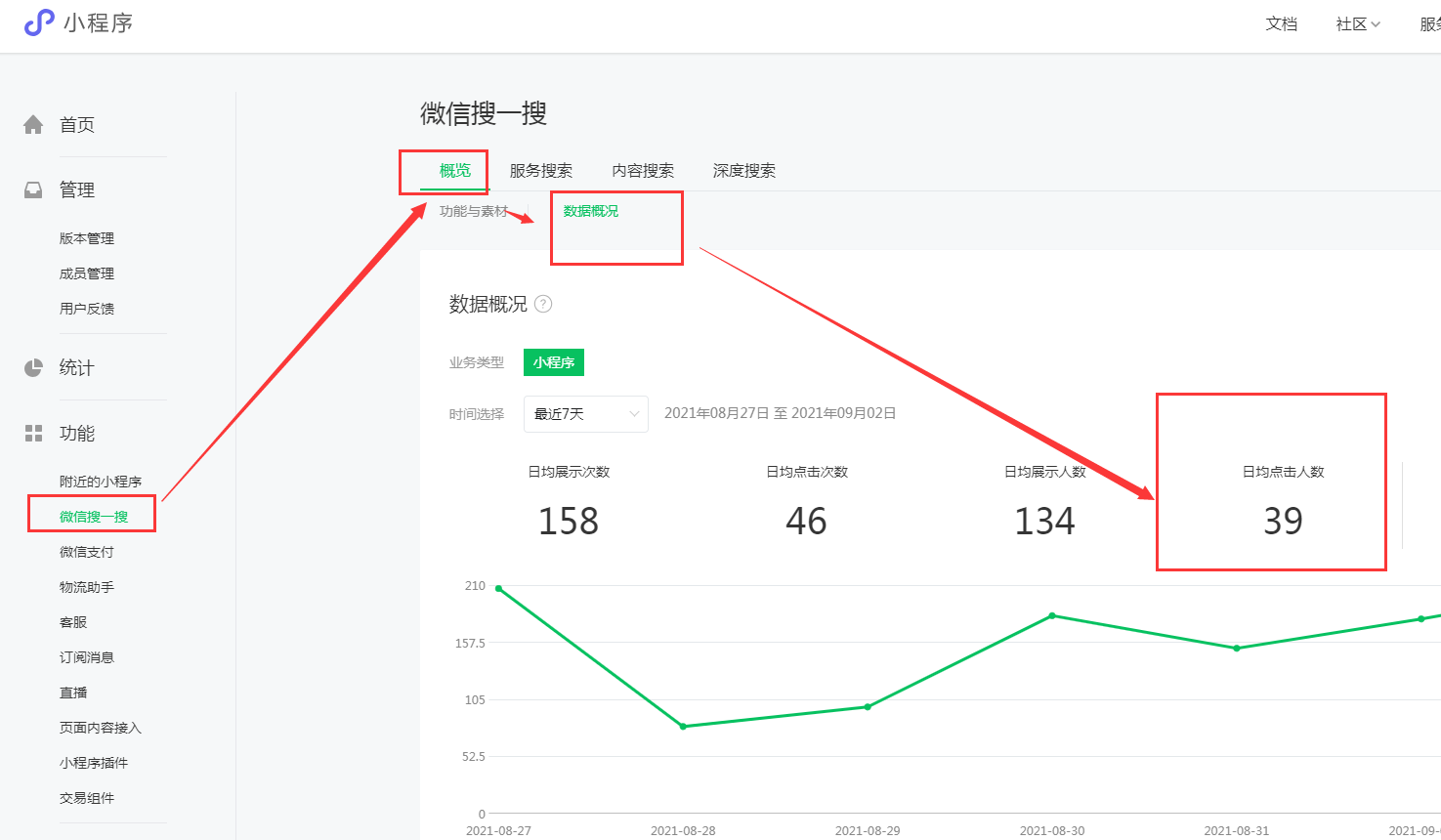Viewport: 1441px width, 840px height.
Task: Open 功能 section in the sidebar
Action: pyautogui.click(x=77, y=434)
